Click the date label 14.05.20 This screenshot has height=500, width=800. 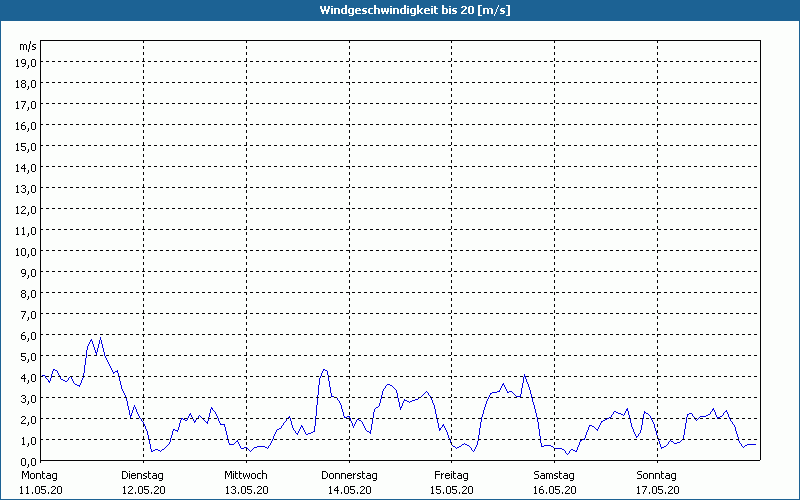348,490
